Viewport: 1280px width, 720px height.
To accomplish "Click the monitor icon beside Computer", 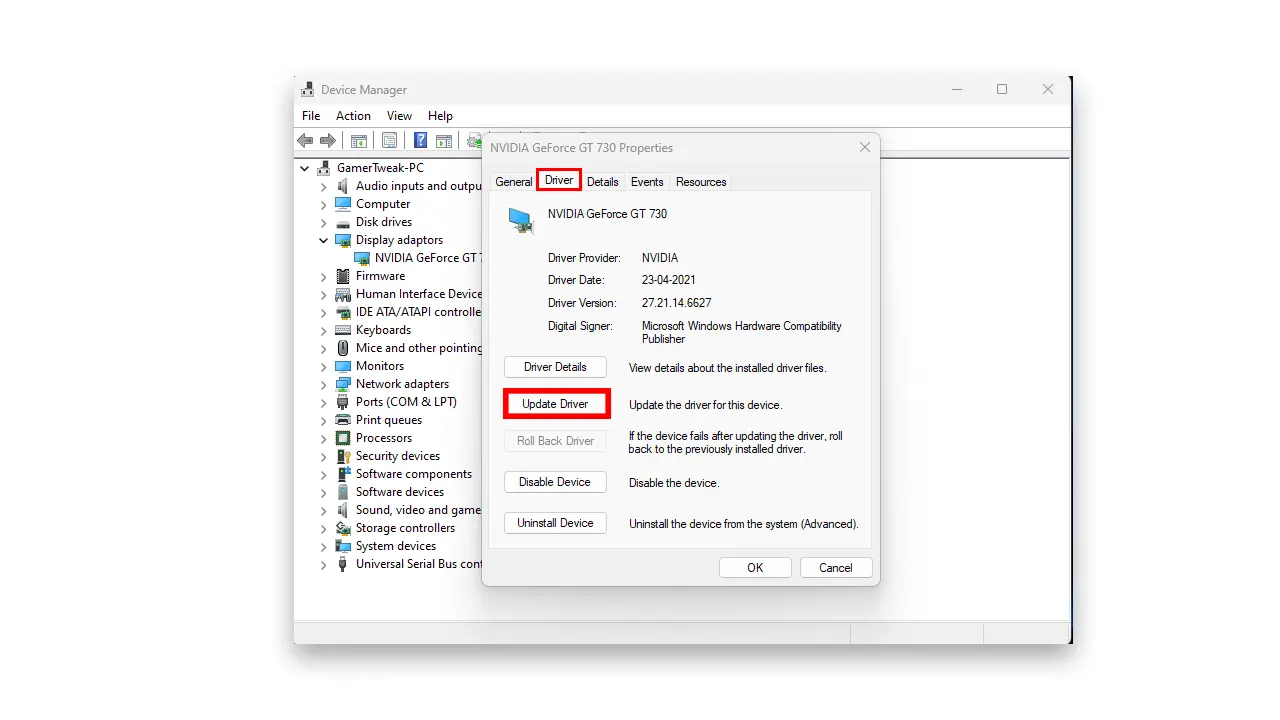I will 343,204.
